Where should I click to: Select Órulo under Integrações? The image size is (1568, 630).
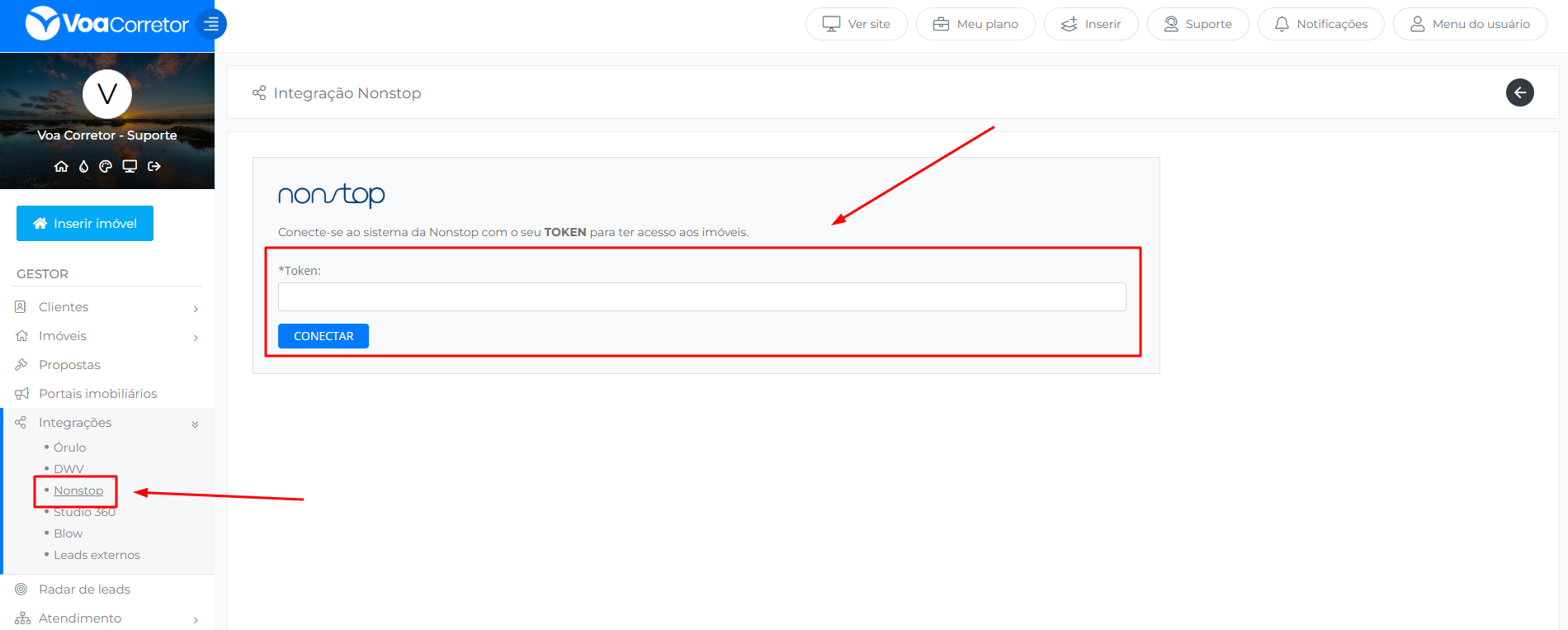click(x=70, y=448)
